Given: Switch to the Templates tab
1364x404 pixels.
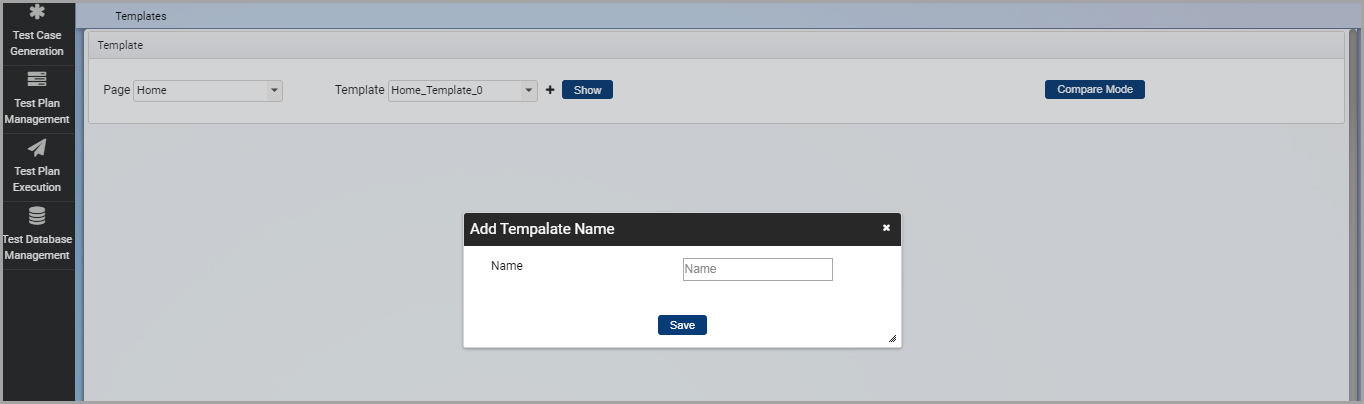Looking at the screenshot, I should pyautogui.click(x=141, y=17).
